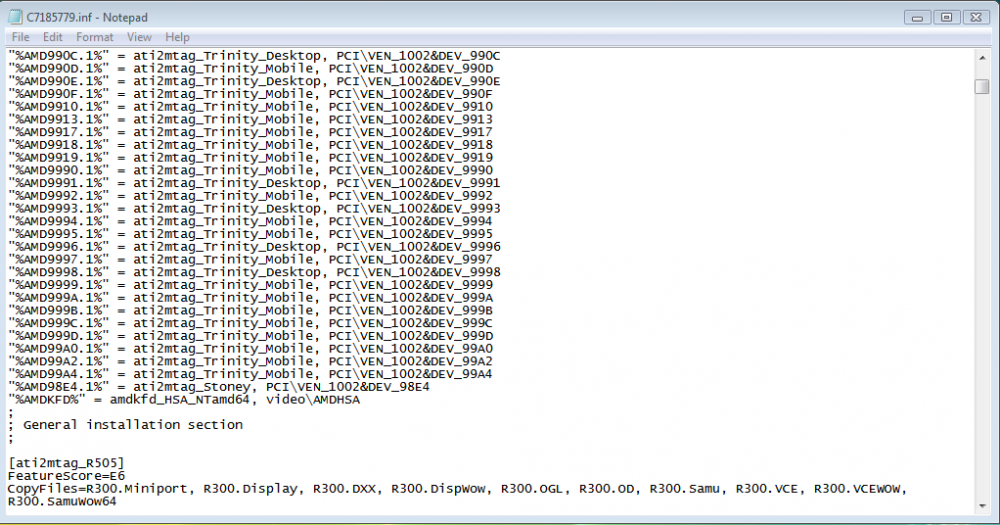Viewport: 1000px width, 525px height.
Task: Click the ati2mtag_Stoney DEV_98E4 line
Action: pos(219,386)
